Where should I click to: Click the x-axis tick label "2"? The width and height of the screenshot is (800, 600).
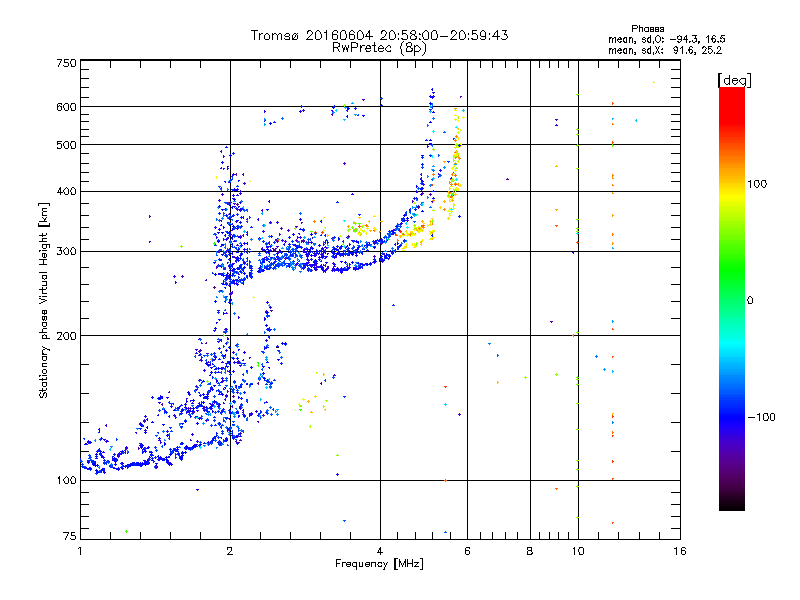230,551
